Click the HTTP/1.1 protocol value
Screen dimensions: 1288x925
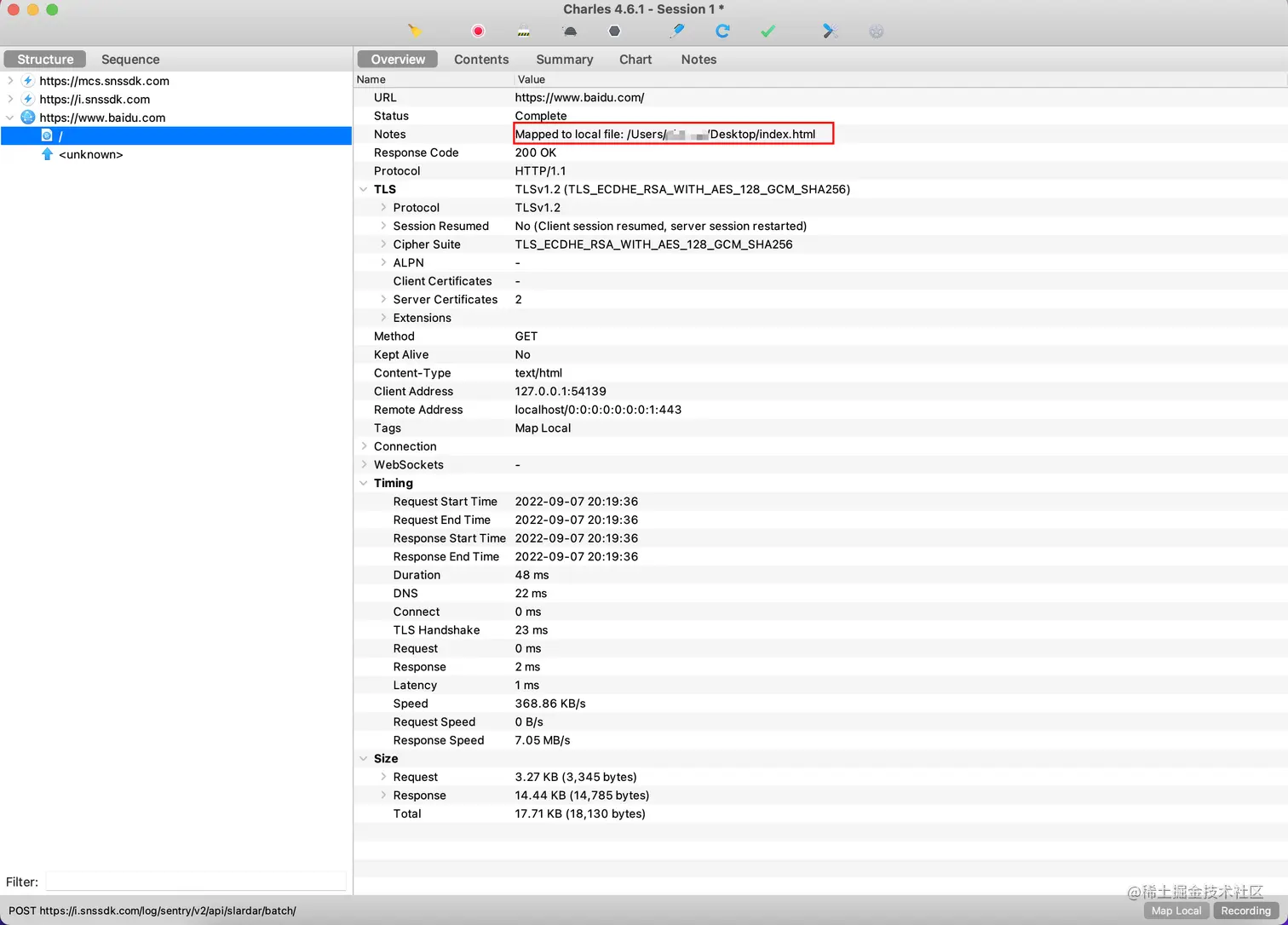coord(540,170)
